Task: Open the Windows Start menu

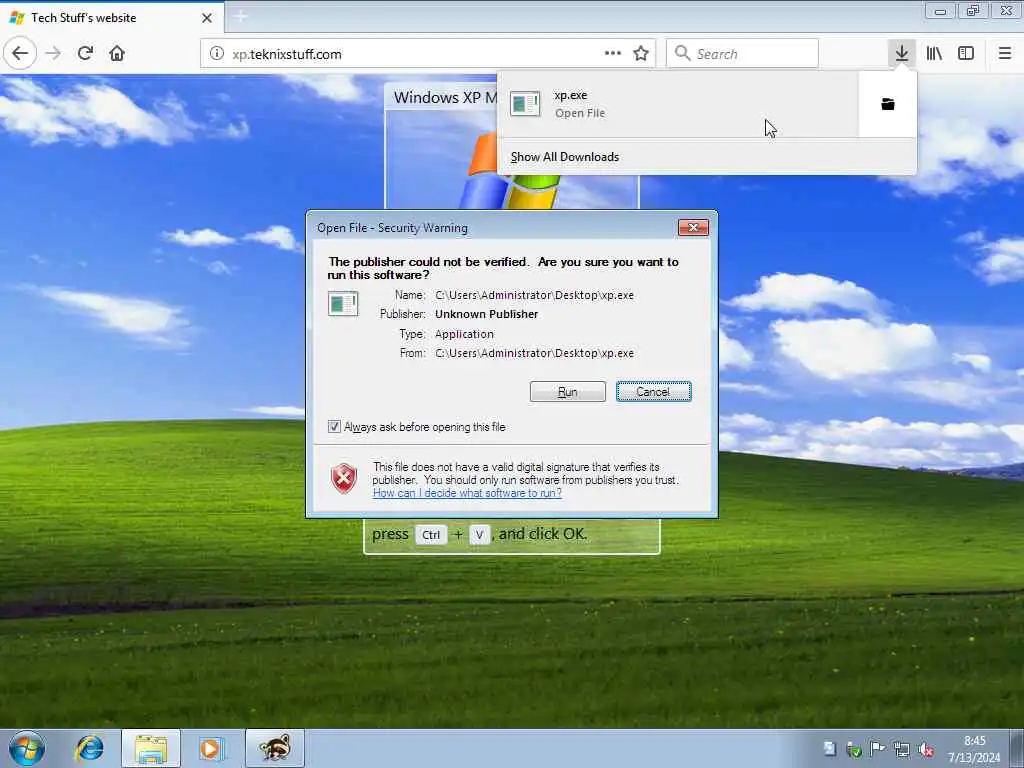Action: (27, 748)
